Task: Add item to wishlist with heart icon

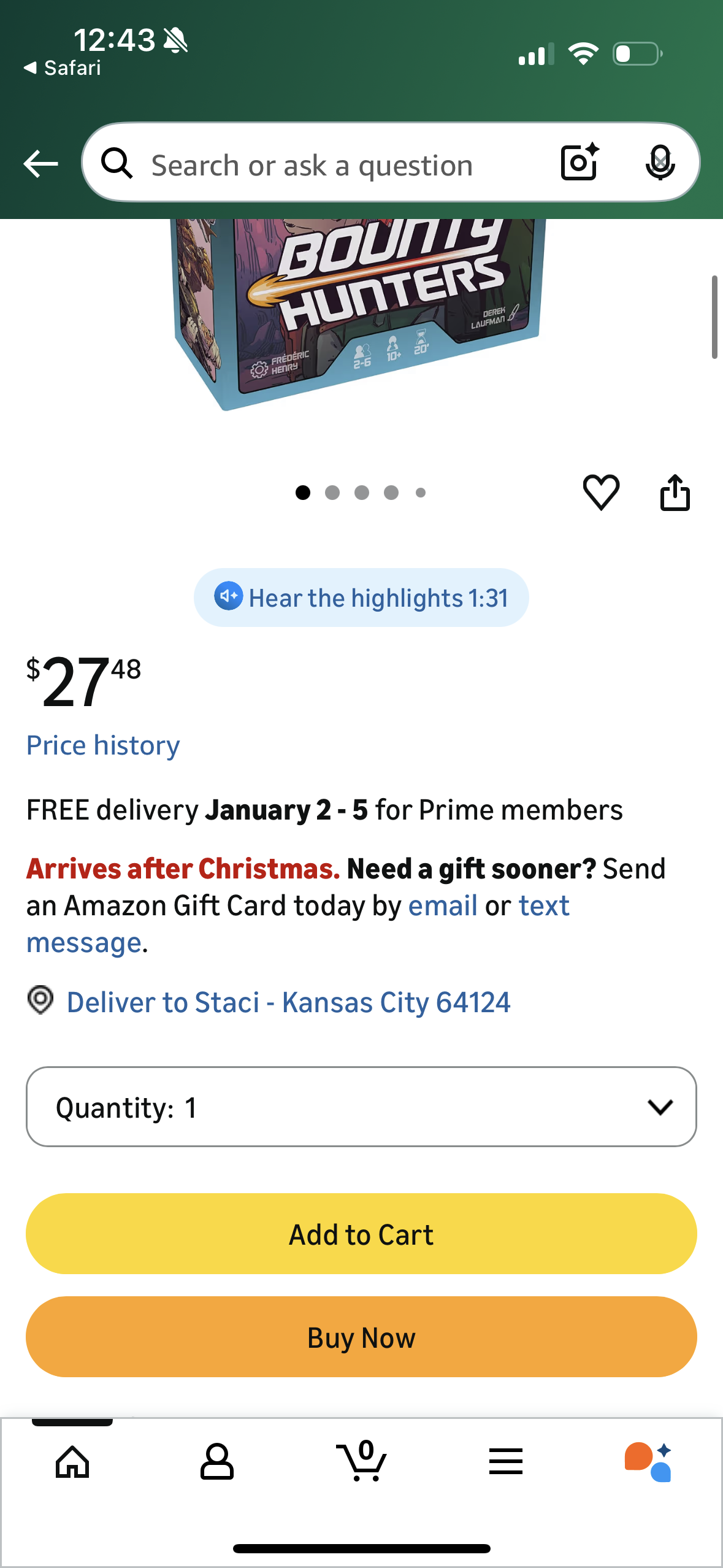Action: [601, 492]
